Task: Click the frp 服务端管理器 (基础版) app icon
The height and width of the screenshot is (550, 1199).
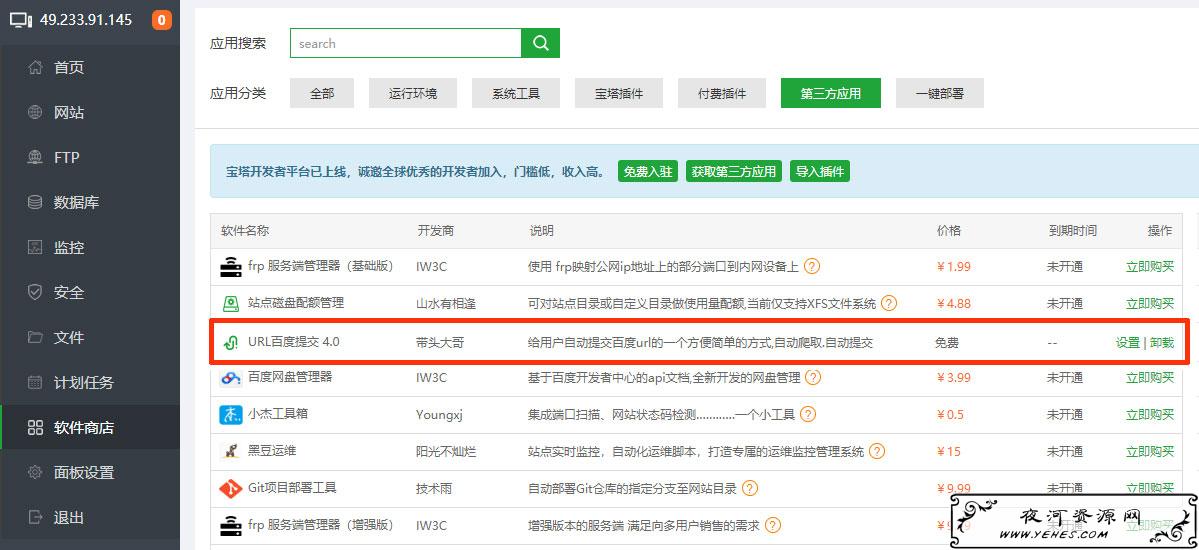Action: [x=230, y=266]
